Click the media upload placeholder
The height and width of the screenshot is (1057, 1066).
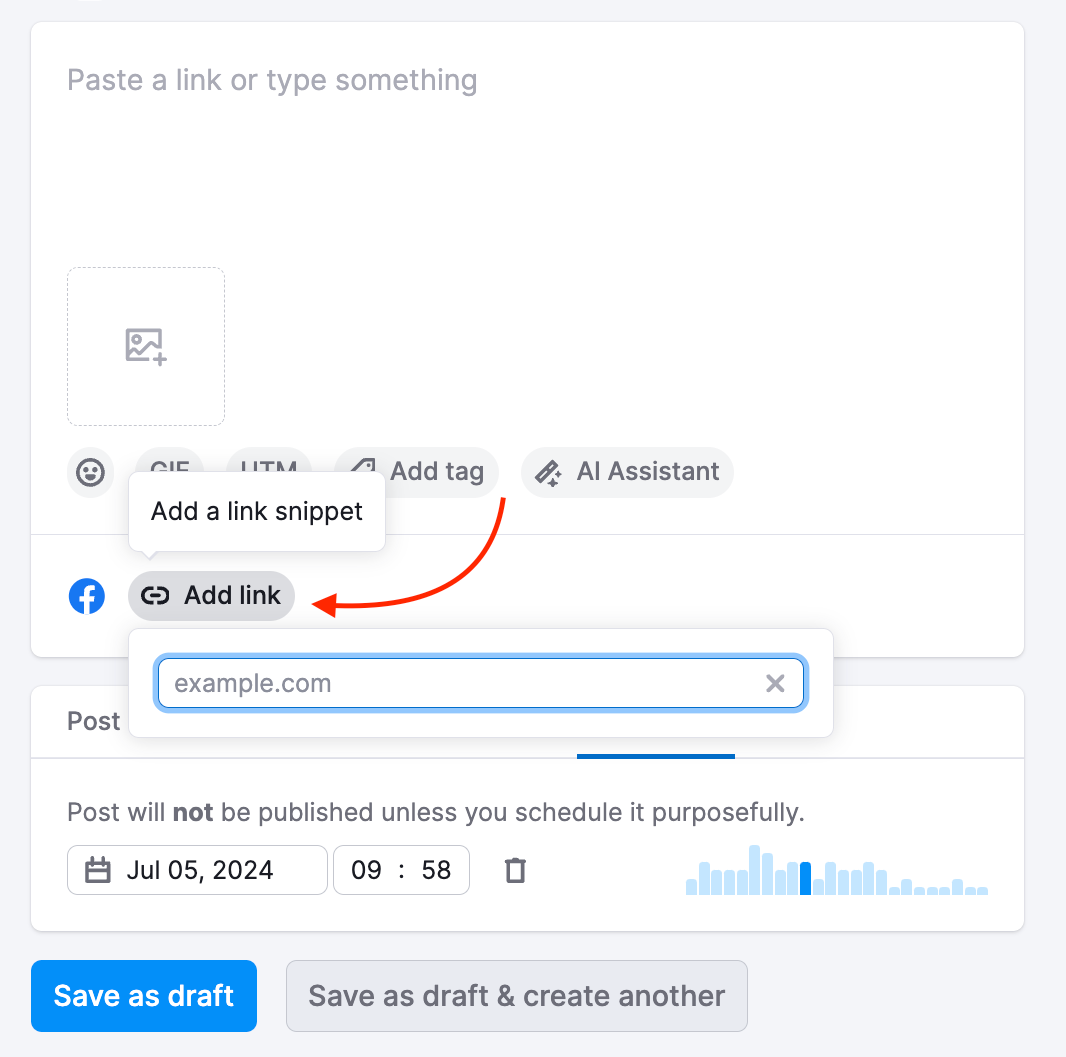[145, 346]
